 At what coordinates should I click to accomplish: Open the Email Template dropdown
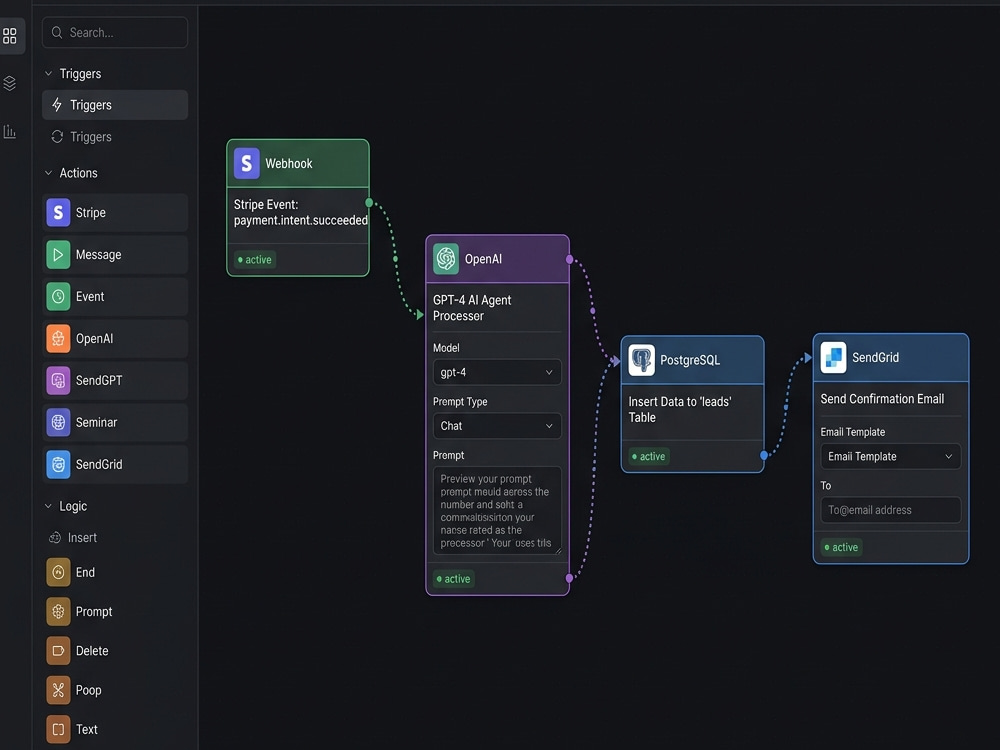click(x=890, y=457)
